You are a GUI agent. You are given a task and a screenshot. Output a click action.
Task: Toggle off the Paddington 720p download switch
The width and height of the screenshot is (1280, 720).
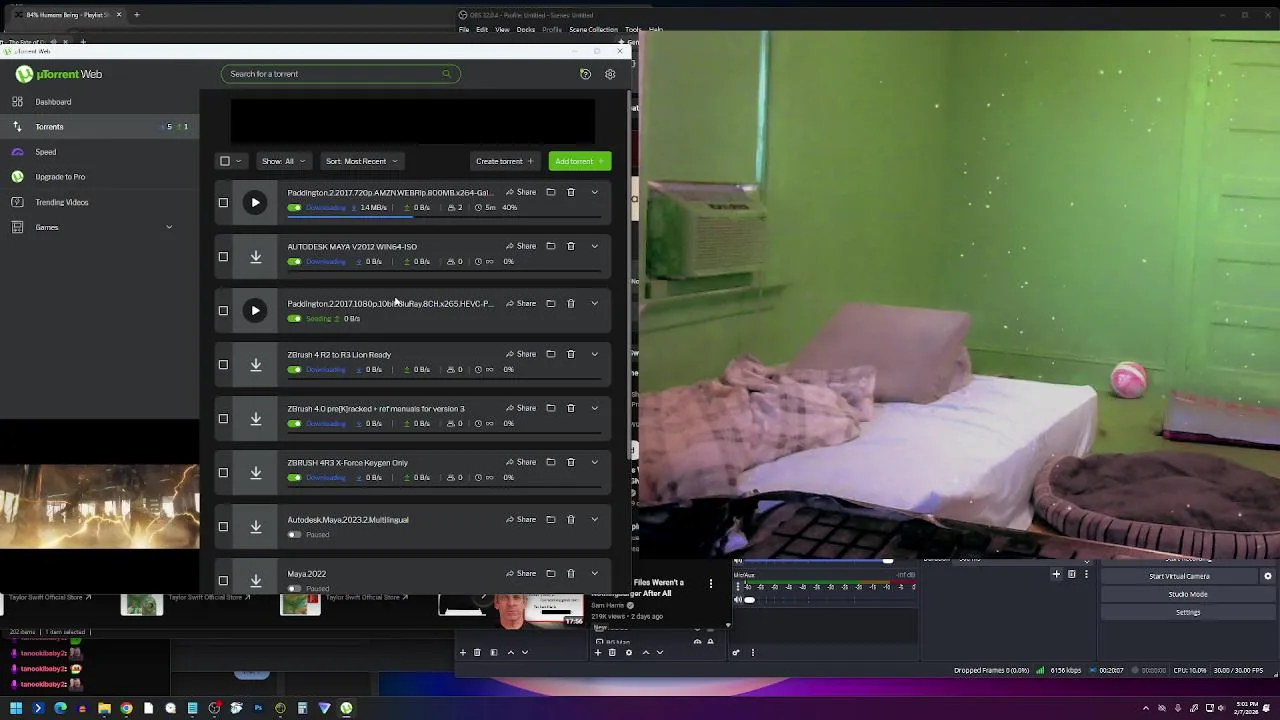[x=294, y=208]
